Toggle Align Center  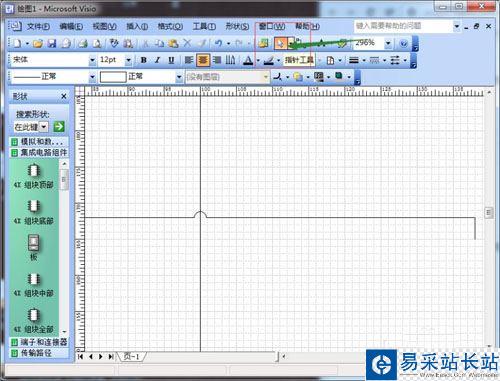point(203,60)
